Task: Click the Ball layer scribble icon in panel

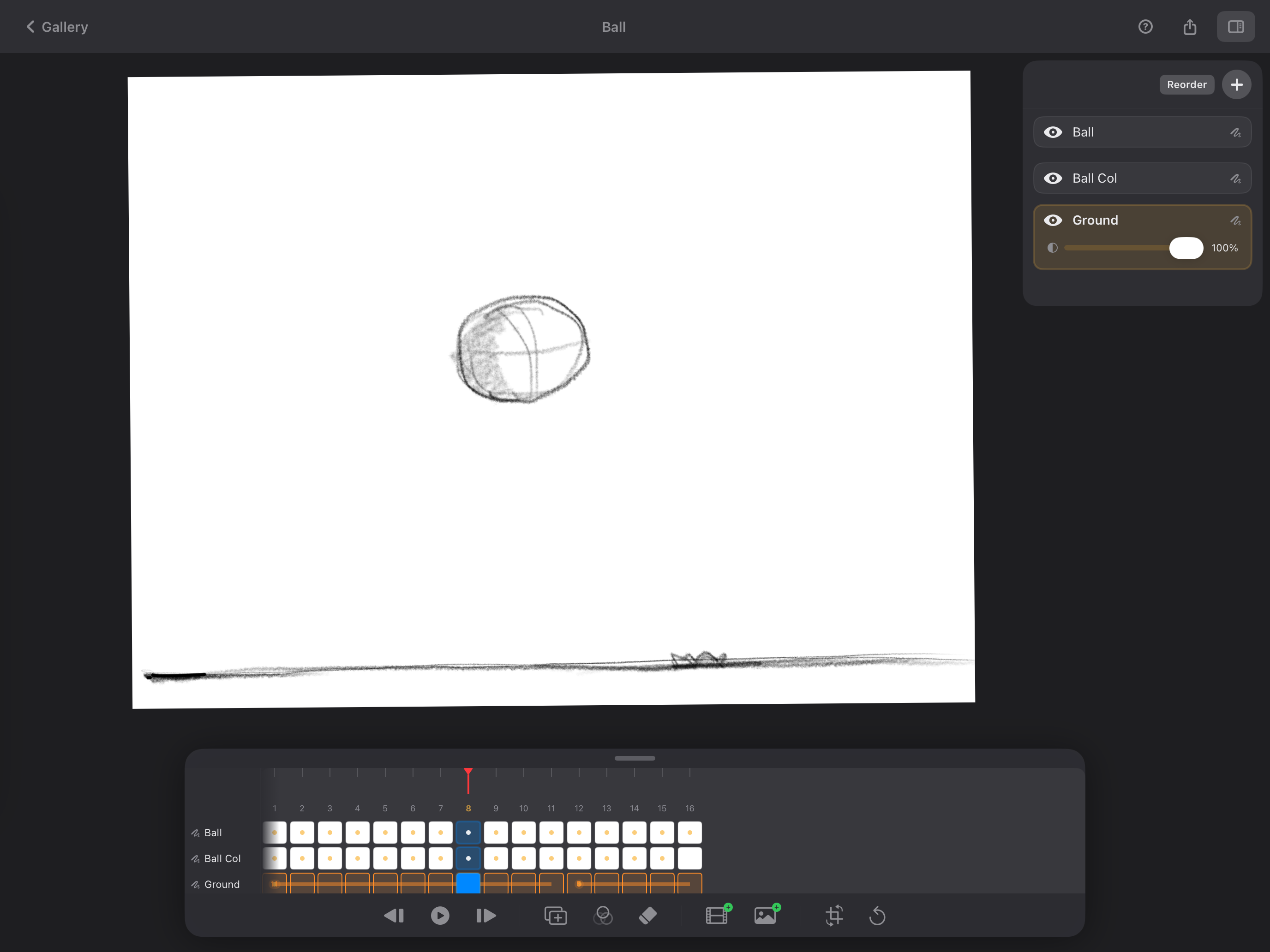Action: (x=1235, y=132)
